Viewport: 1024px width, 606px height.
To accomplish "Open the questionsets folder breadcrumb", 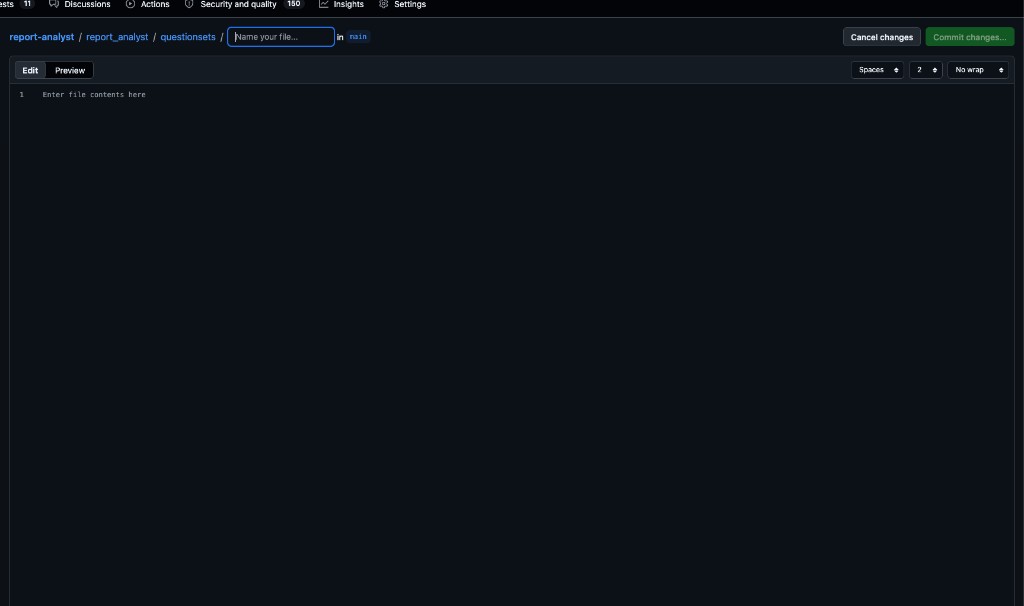I will pos(188,37).
